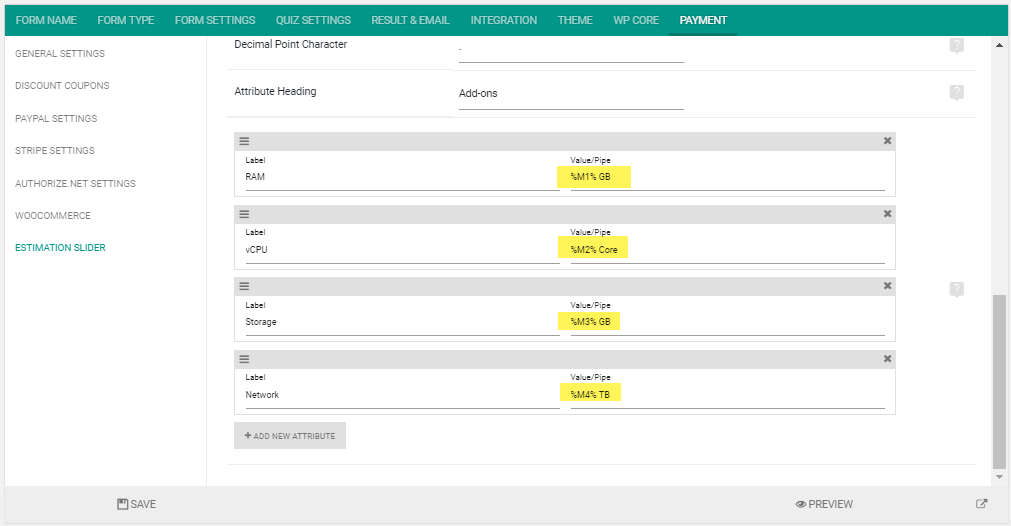Screen dimensions: 1011x526
Task: Edit the Network label field
Action: 402,395
